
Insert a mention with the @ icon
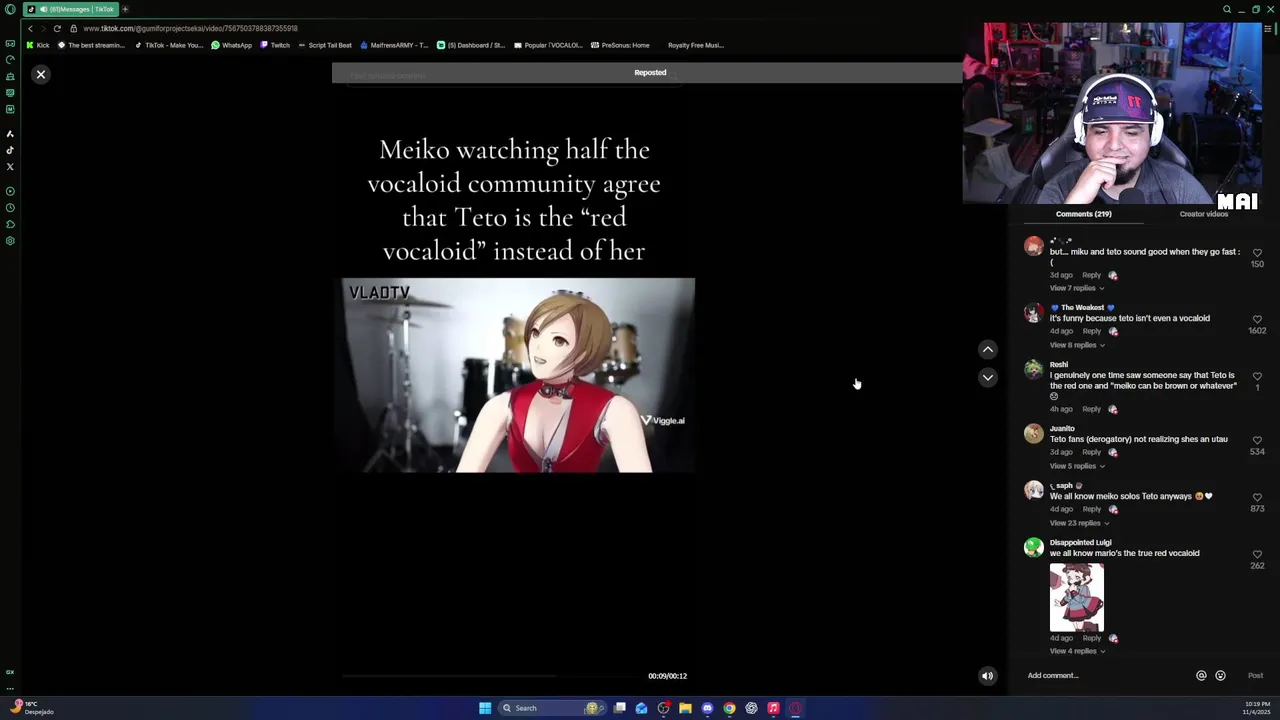(x=1201, y=676)
